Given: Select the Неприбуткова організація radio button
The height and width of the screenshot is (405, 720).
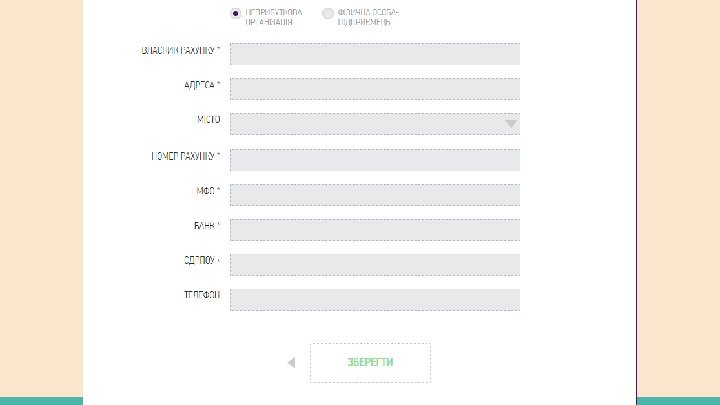Looking at the screenshot, I should (235, 14).
